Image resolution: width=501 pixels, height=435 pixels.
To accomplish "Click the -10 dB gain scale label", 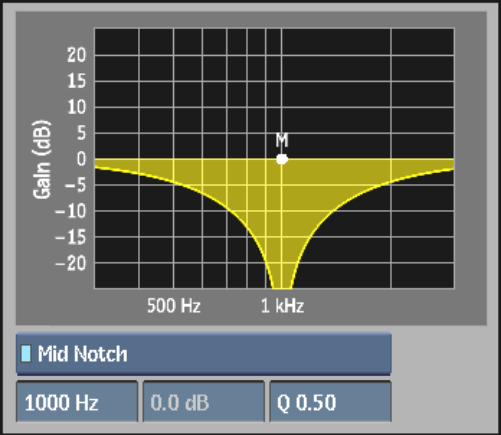I will tap(70, 211).
